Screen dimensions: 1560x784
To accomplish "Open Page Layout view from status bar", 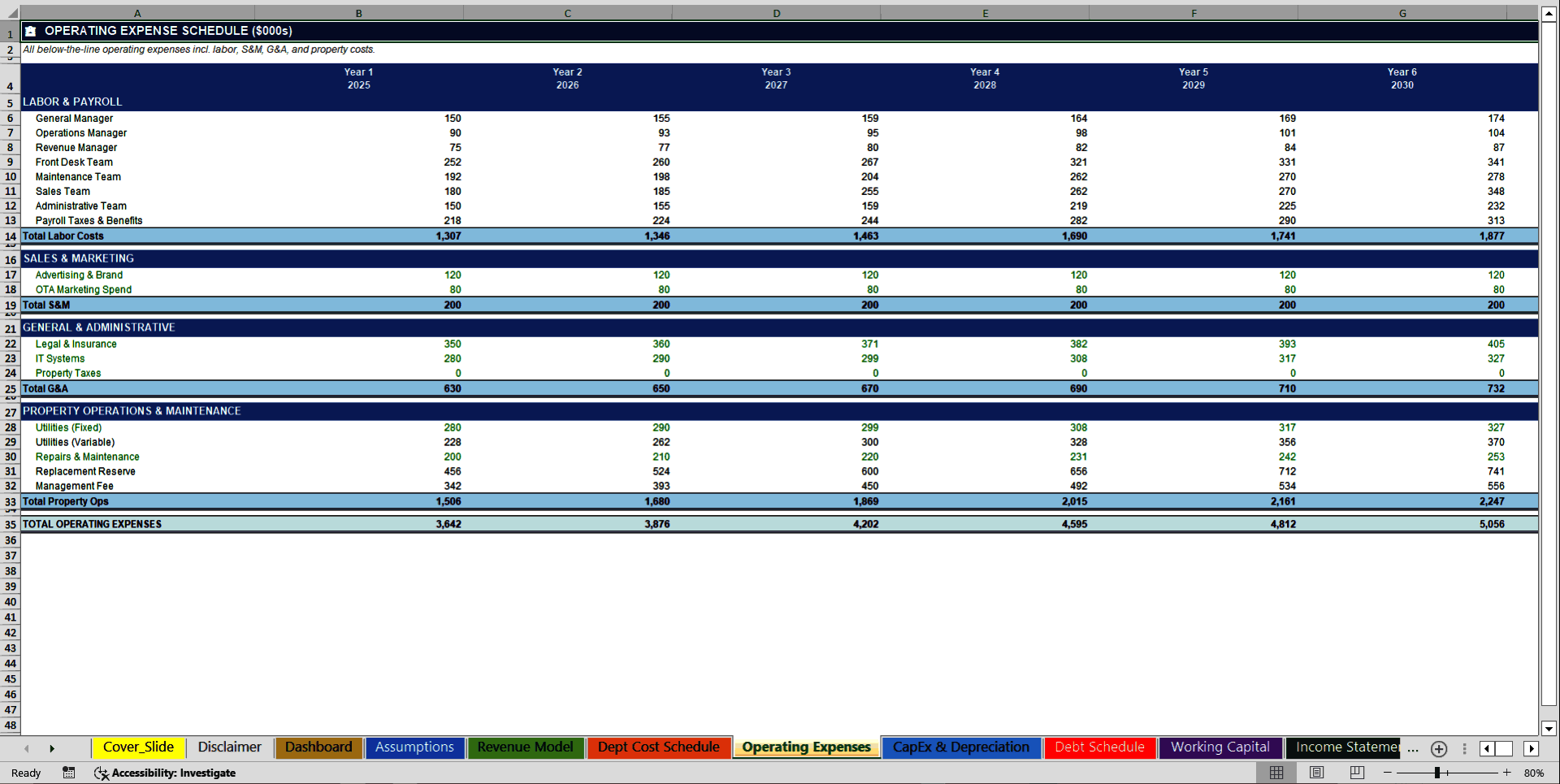I will 1316,773.
